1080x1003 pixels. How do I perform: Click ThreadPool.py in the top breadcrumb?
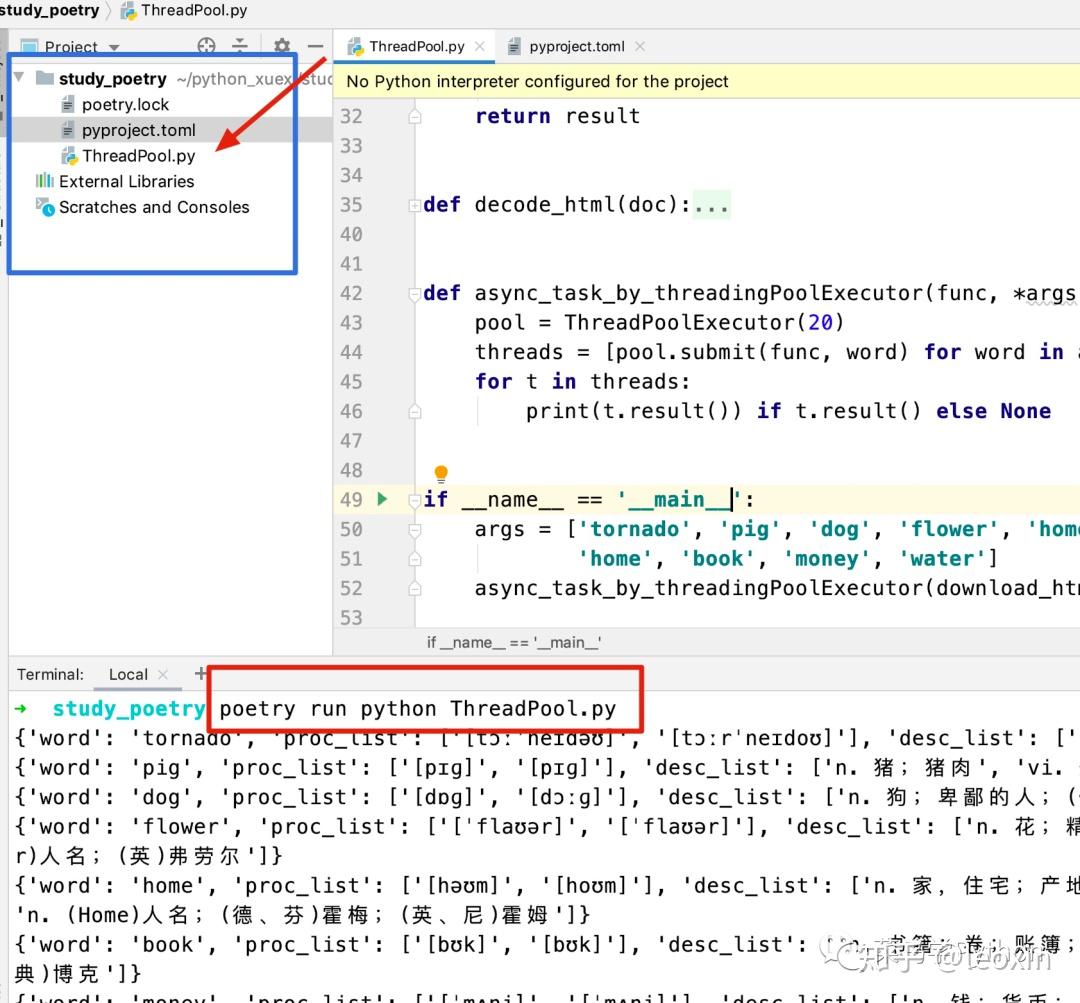tap(184, 10)
